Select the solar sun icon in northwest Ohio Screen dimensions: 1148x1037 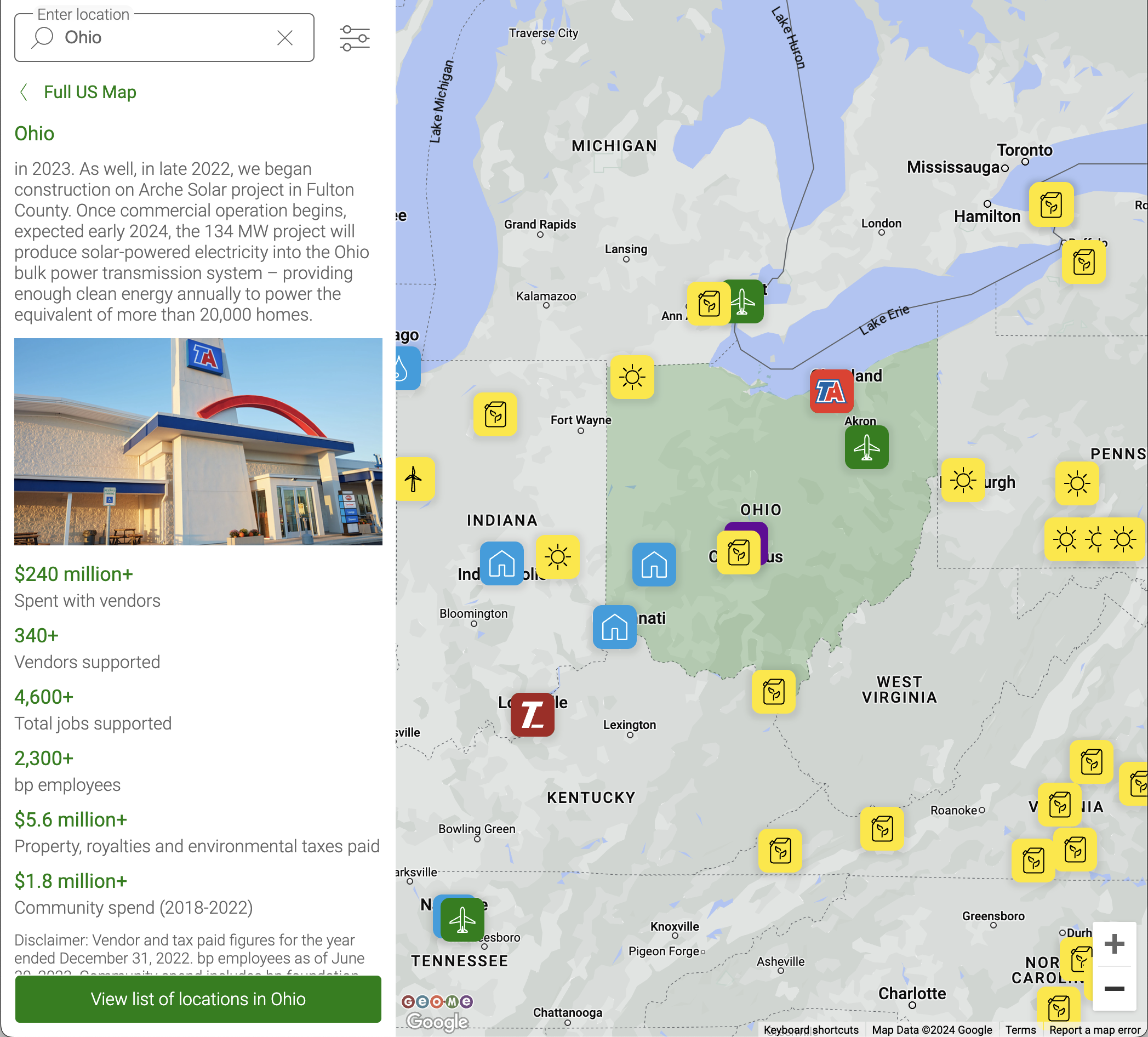click(632, 378)
